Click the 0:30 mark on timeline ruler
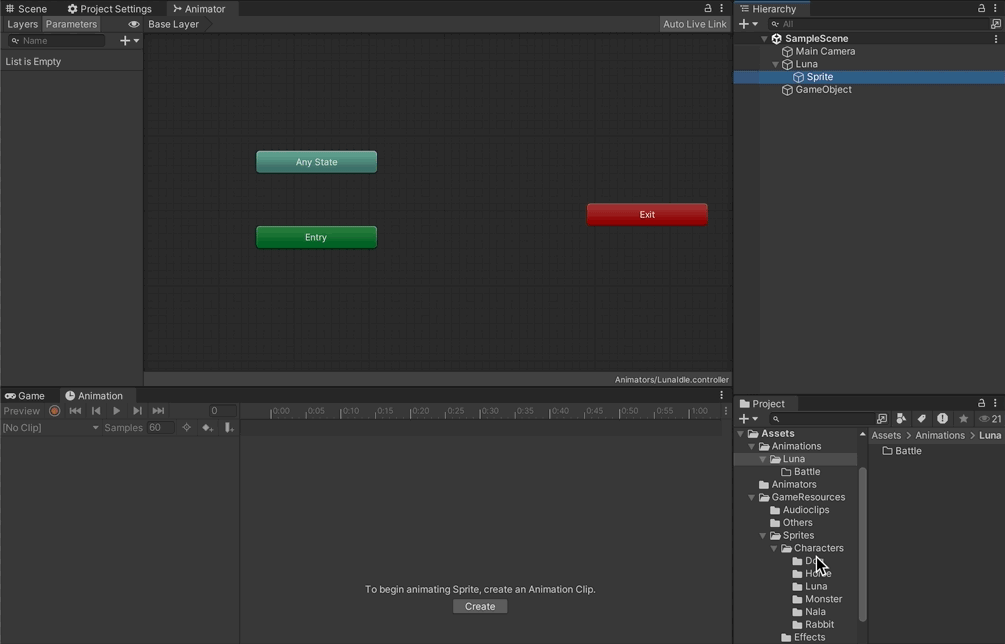The height and width of the screenshot is (644, 1005). click(490, 411)
